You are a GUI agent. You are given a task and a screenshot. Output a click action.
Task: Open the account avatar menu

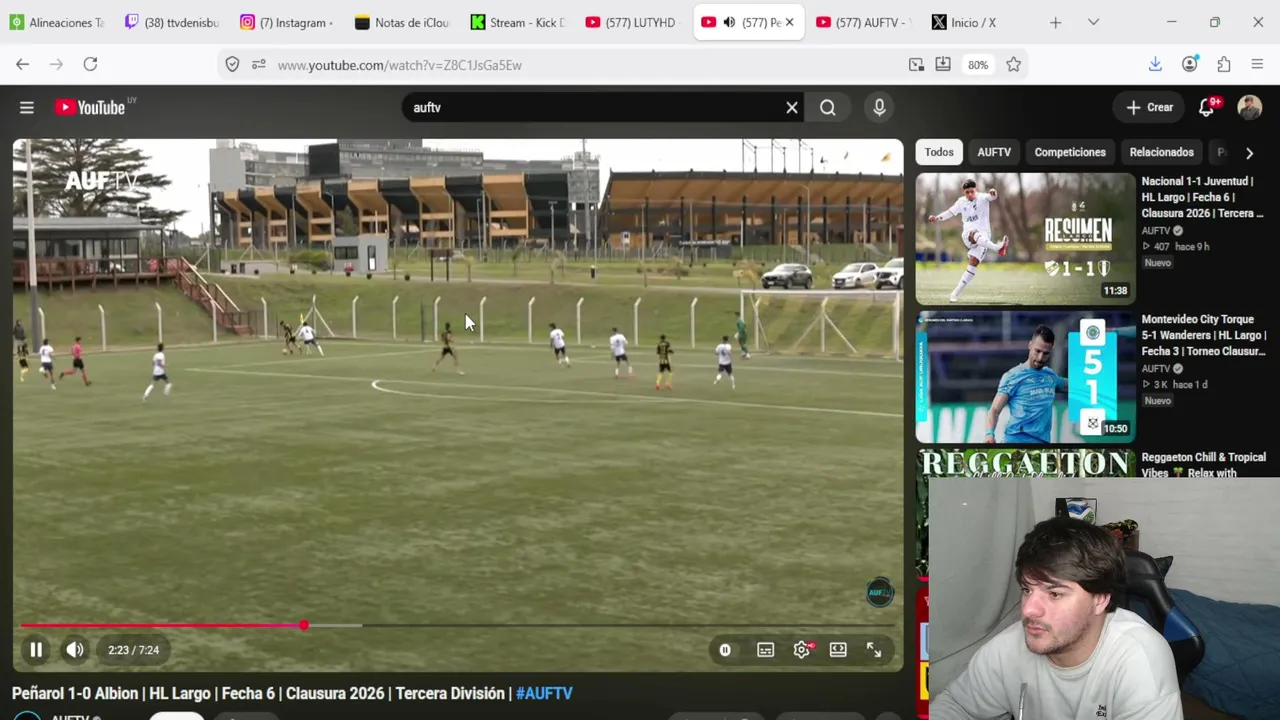[1250, 107]
